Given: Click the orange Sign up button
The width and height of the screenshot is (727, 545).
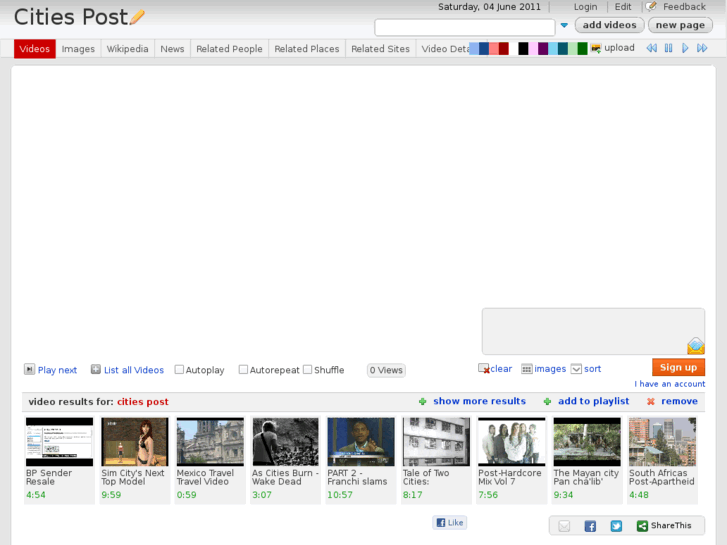Looking at the screenshot, I should pyautogui.click(x=678, y=367).
